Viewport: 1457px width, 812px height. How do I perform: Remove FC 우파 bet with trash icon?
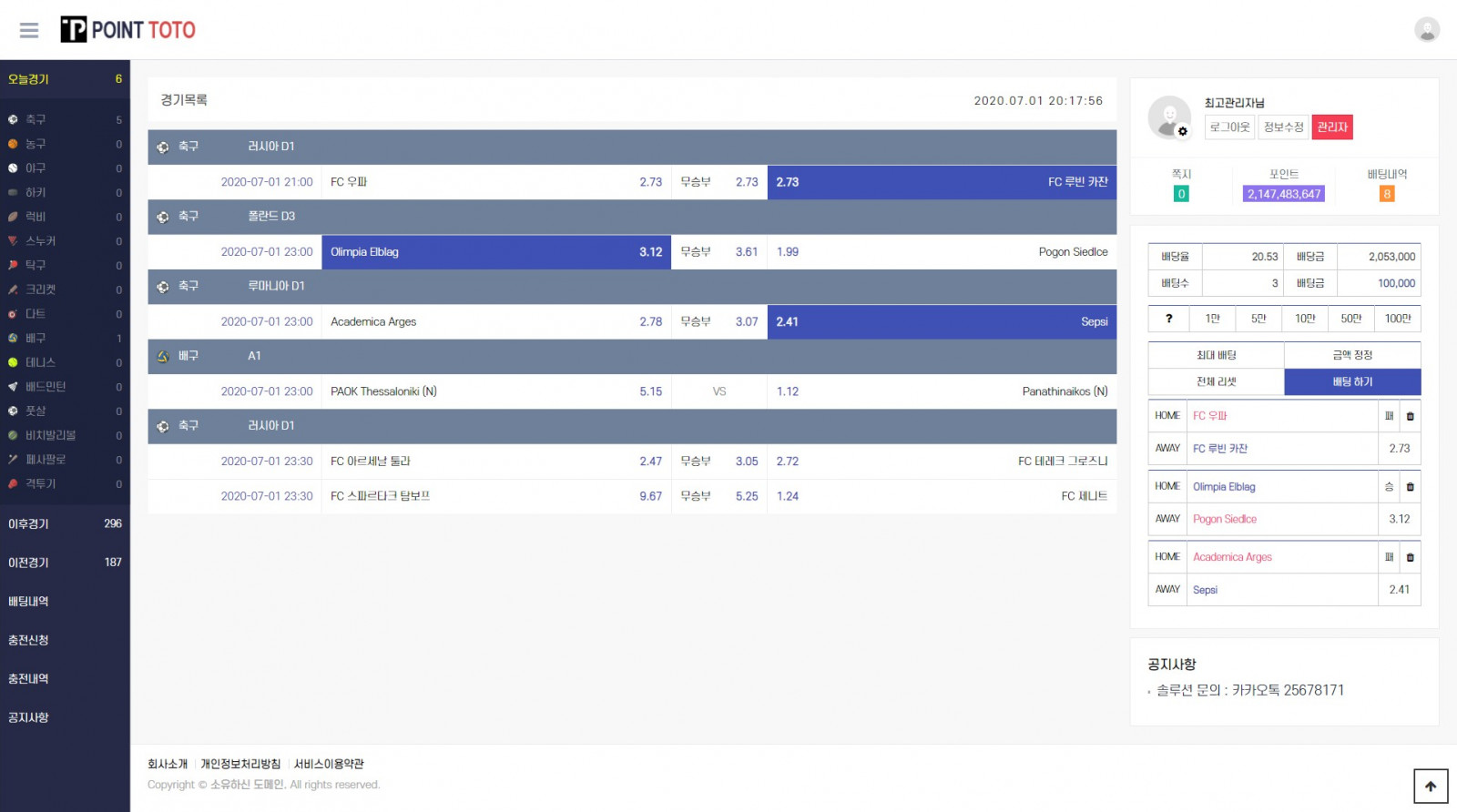point(1410,416)
